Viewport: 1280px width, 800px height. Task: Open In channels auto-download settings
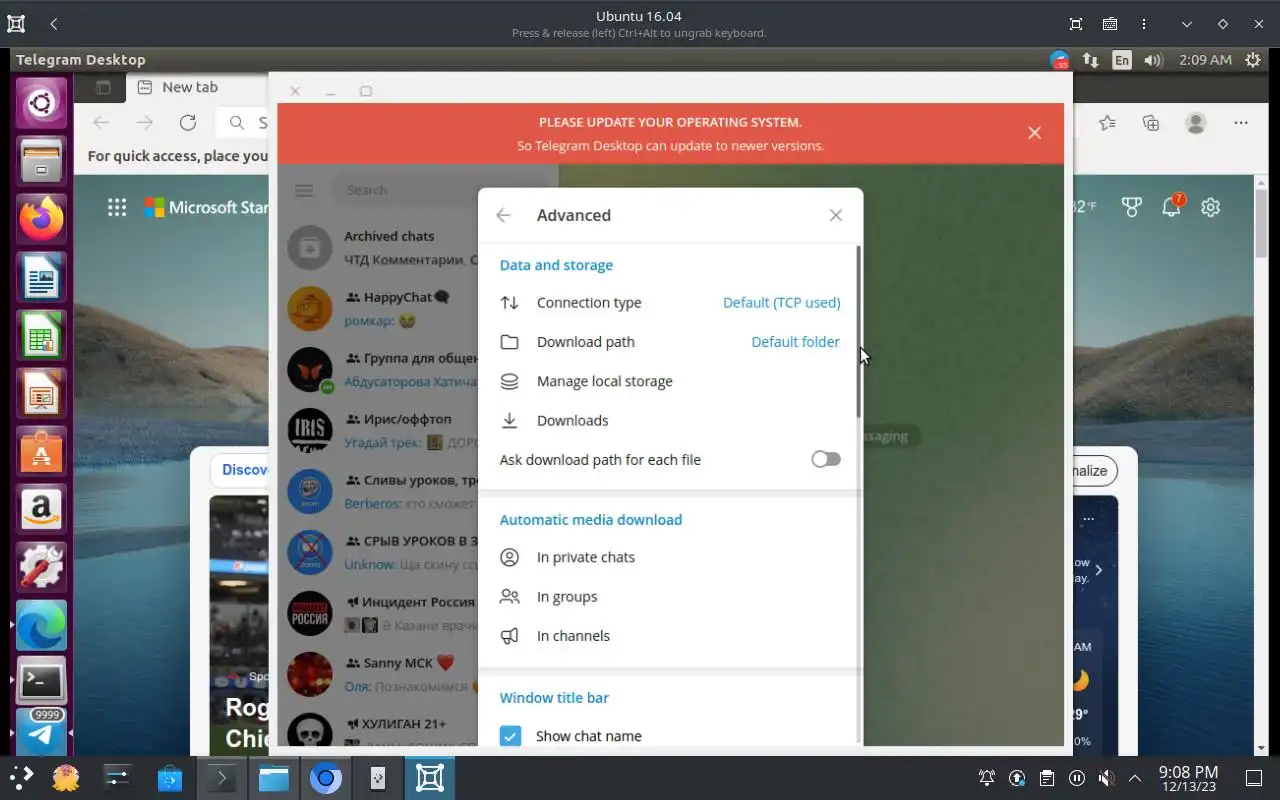(x=669, y=636)
